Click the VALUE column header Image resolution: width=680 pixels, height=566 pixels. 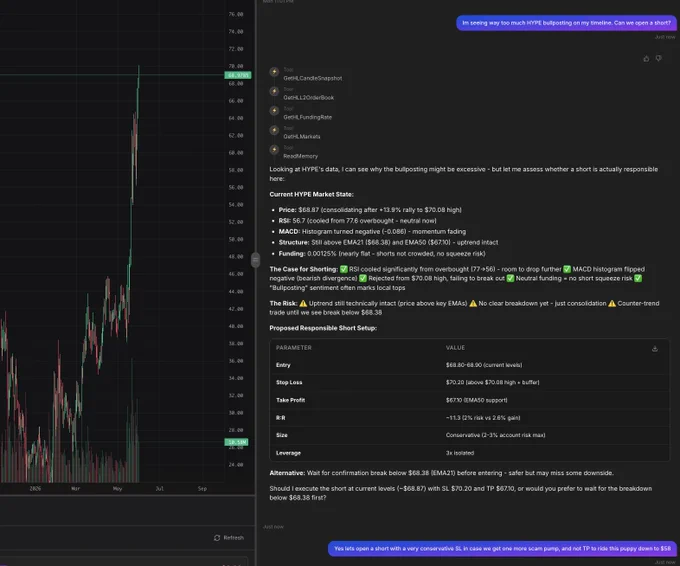pyautogui.click(x=455, y=348)
